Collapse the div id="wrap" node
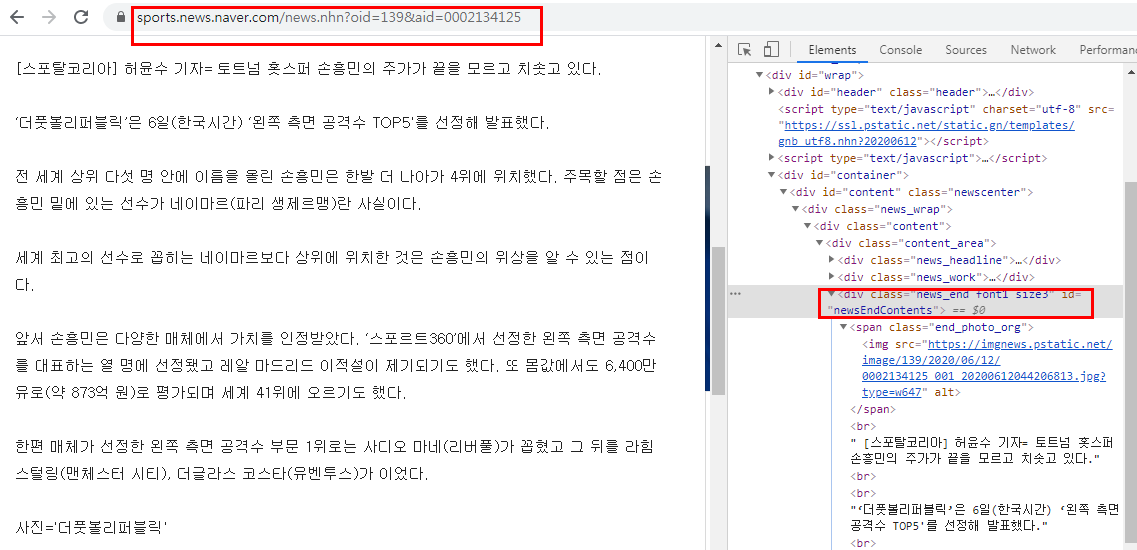 click(x=760, y=75)
